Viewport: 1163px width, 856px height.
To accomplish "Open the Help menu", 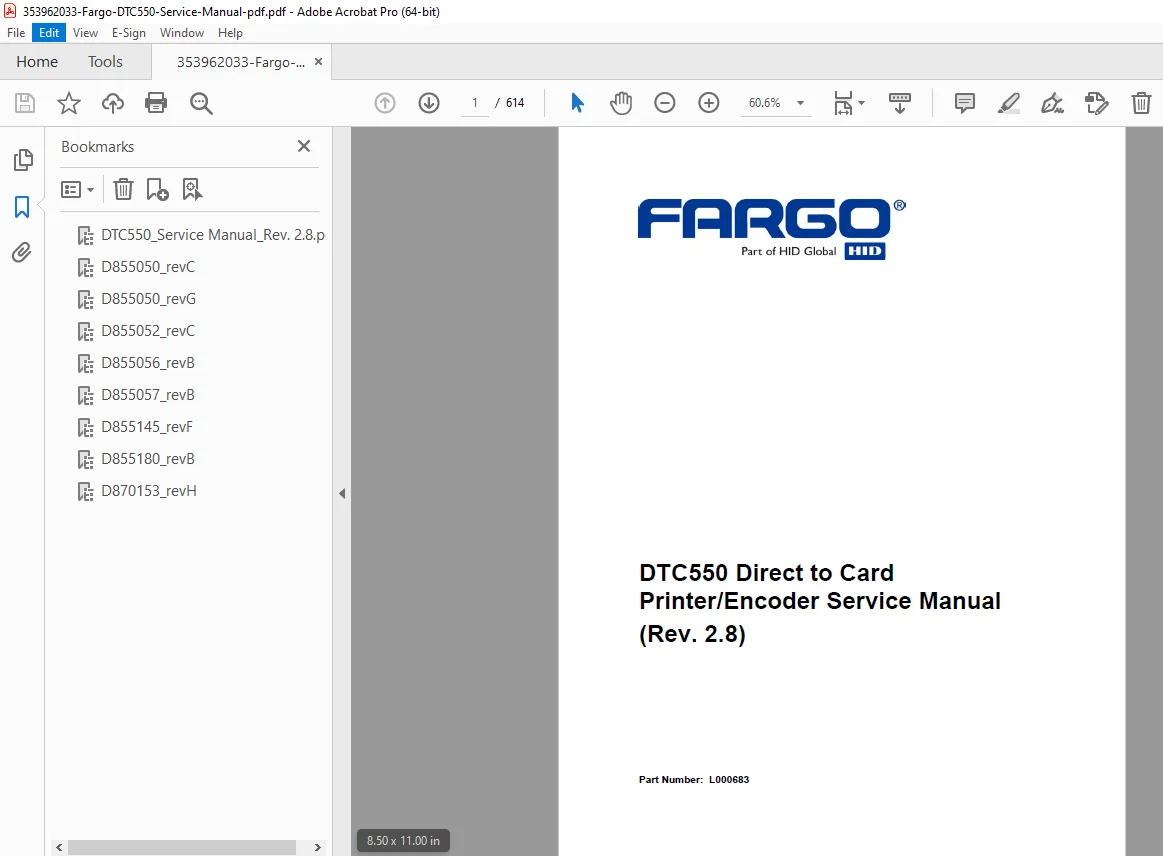I will point(230,33).
